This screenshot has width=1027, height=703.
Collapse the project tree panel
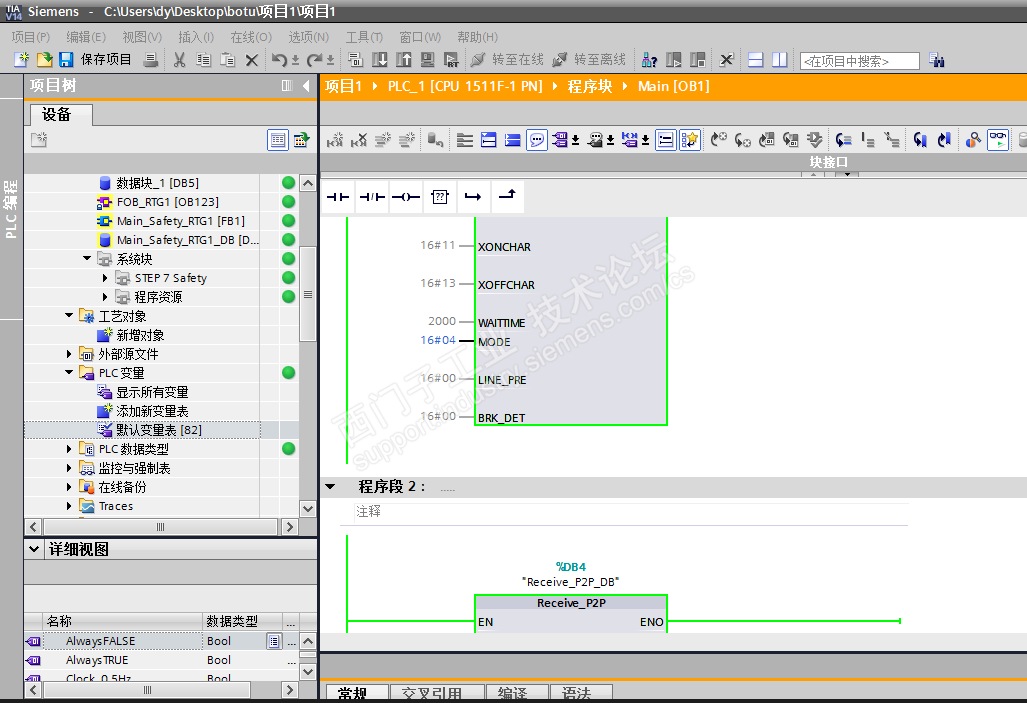(x=306, y=86)
